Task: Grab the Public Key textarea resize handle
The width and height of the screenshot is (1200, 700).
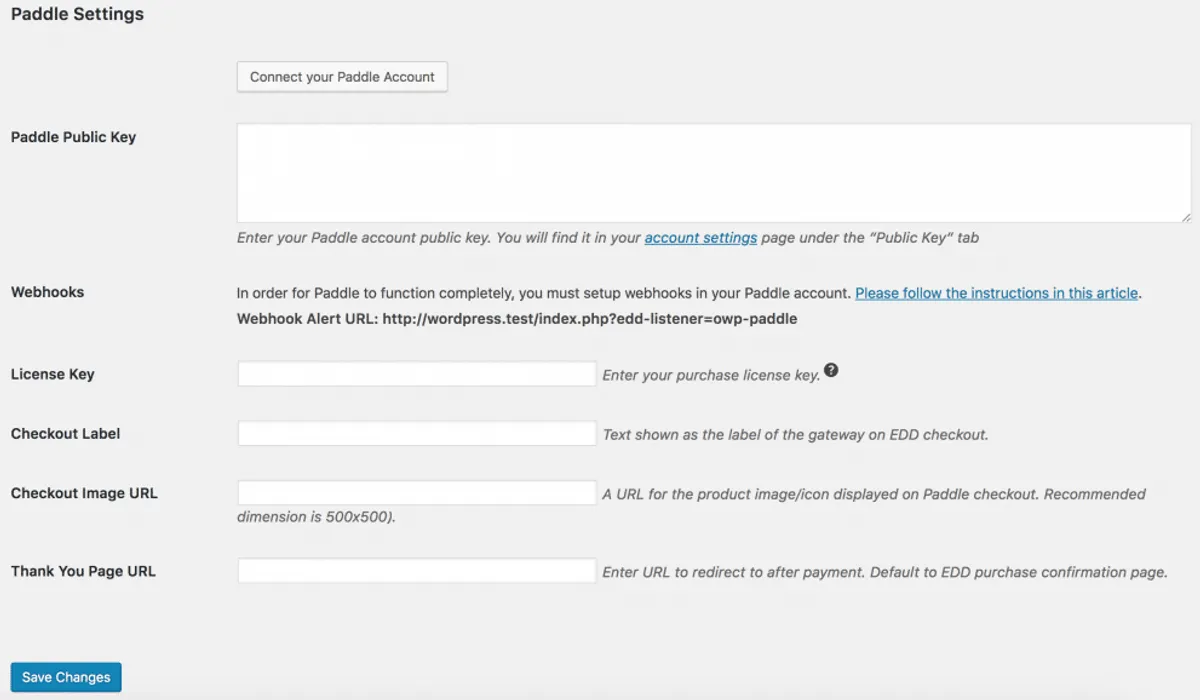Action: [x=1186, y=217]
